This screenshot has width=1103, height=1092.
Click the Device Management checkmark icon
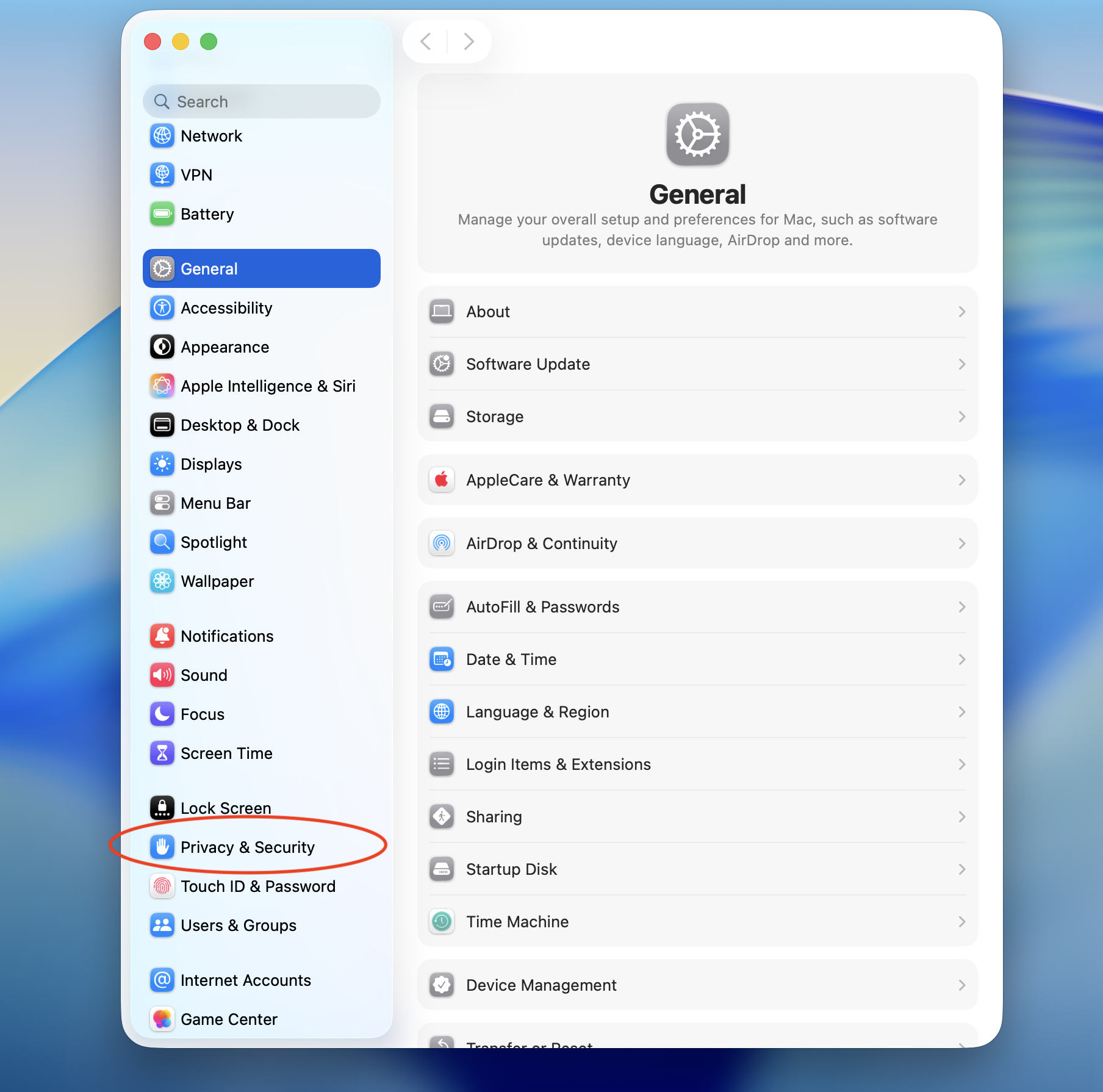click(x=442, y=985)
